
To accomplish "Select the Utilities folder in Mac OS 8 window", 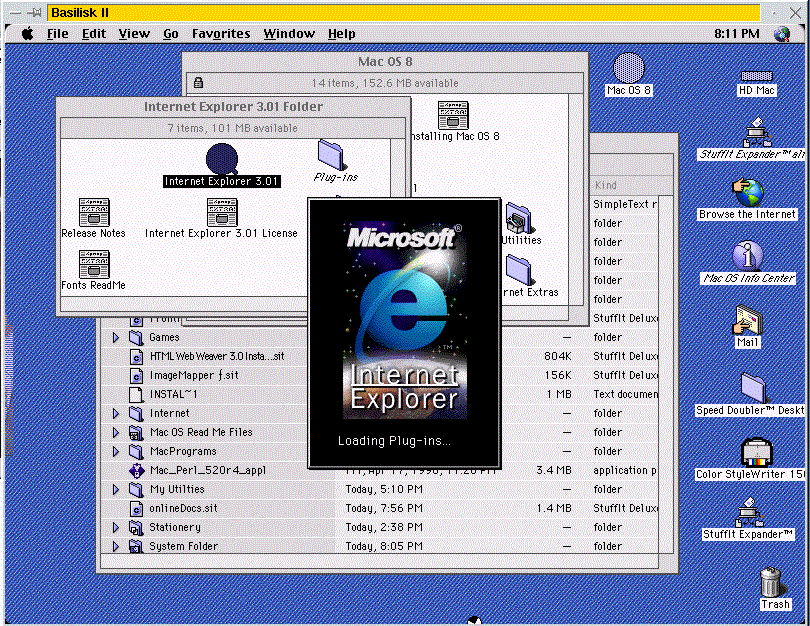I will (518, 218).
